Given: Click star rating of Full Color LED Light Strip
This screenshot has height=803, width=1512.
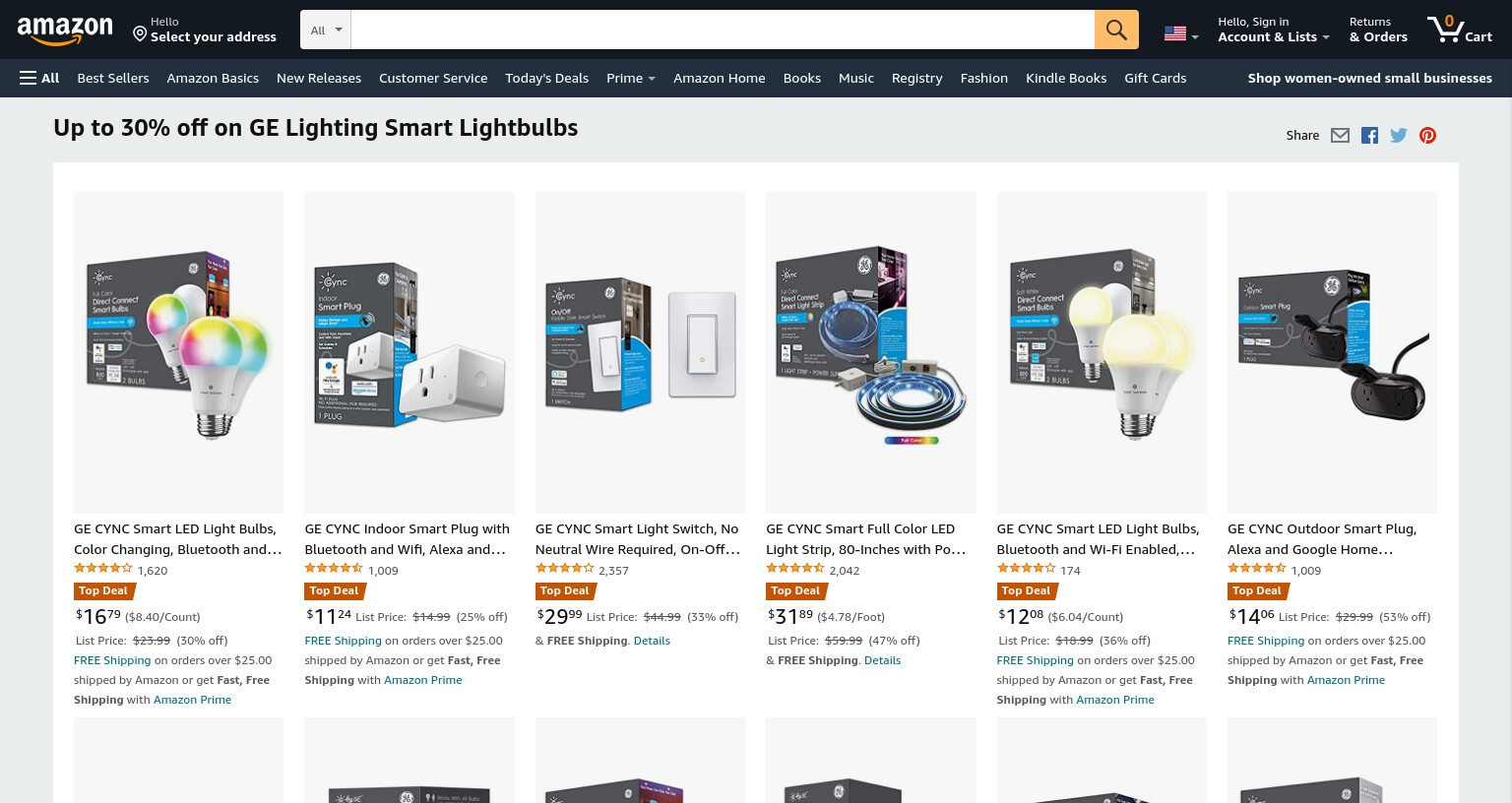Looking at the screenshot, I should pos(795,569).
